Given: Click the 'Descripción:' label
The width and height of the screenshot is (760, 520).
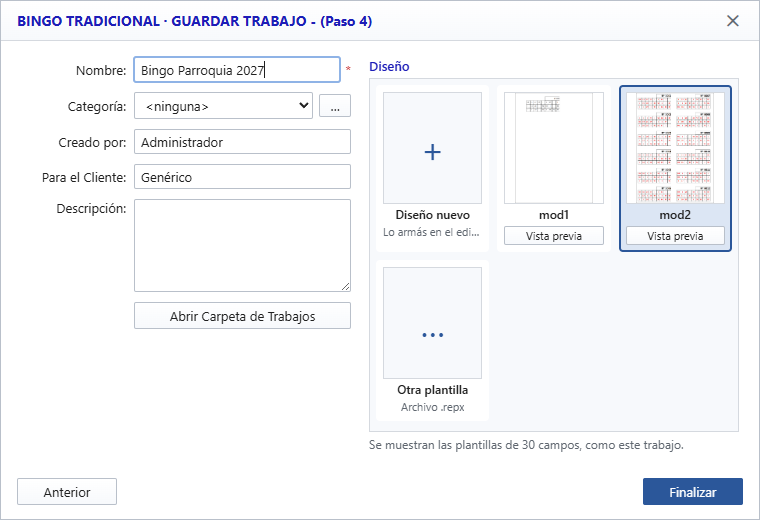Looking at the screenshot, I should click(91, 208).
